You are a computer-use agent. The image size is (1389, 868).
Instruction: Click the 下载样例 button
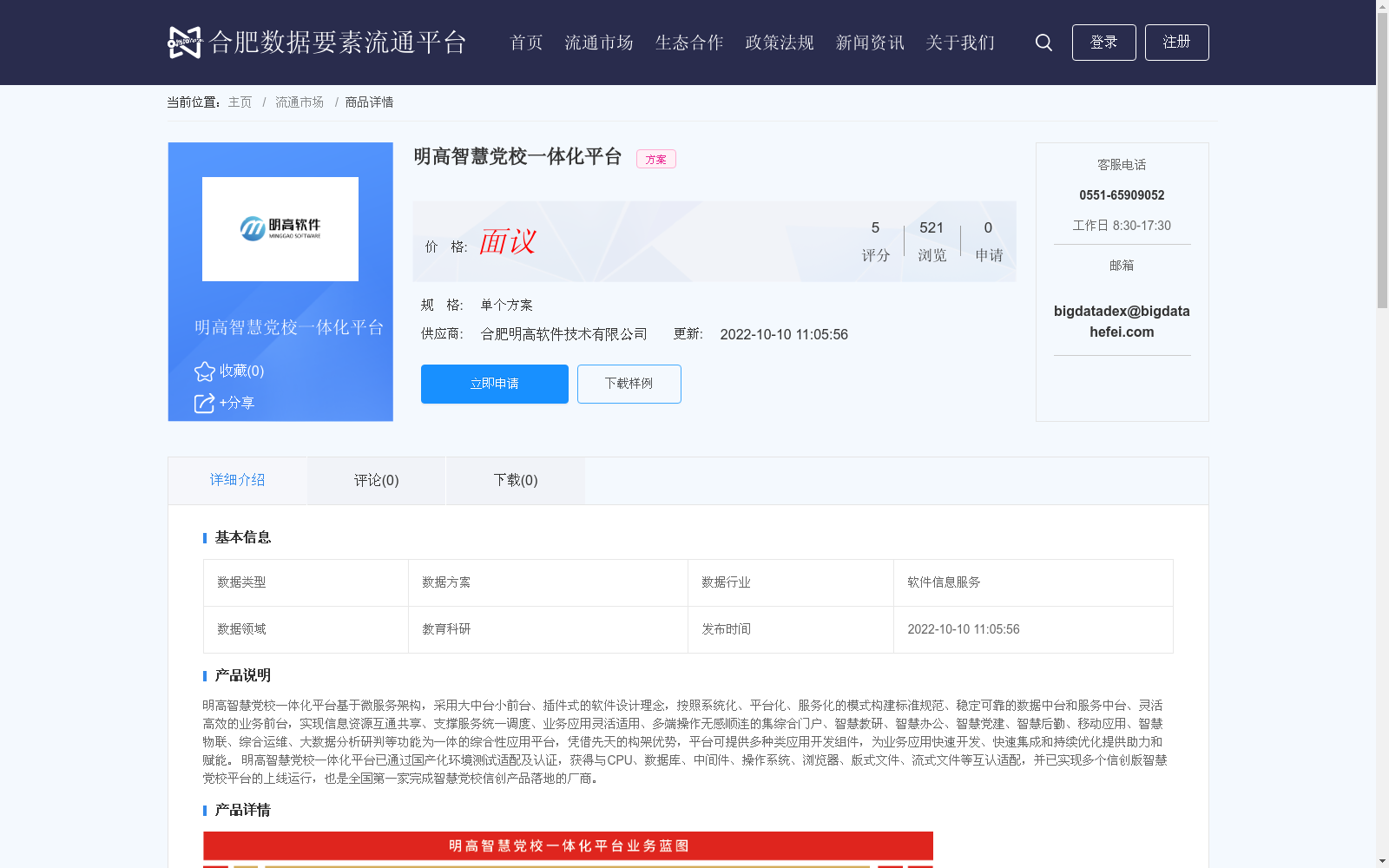[629, 384]
